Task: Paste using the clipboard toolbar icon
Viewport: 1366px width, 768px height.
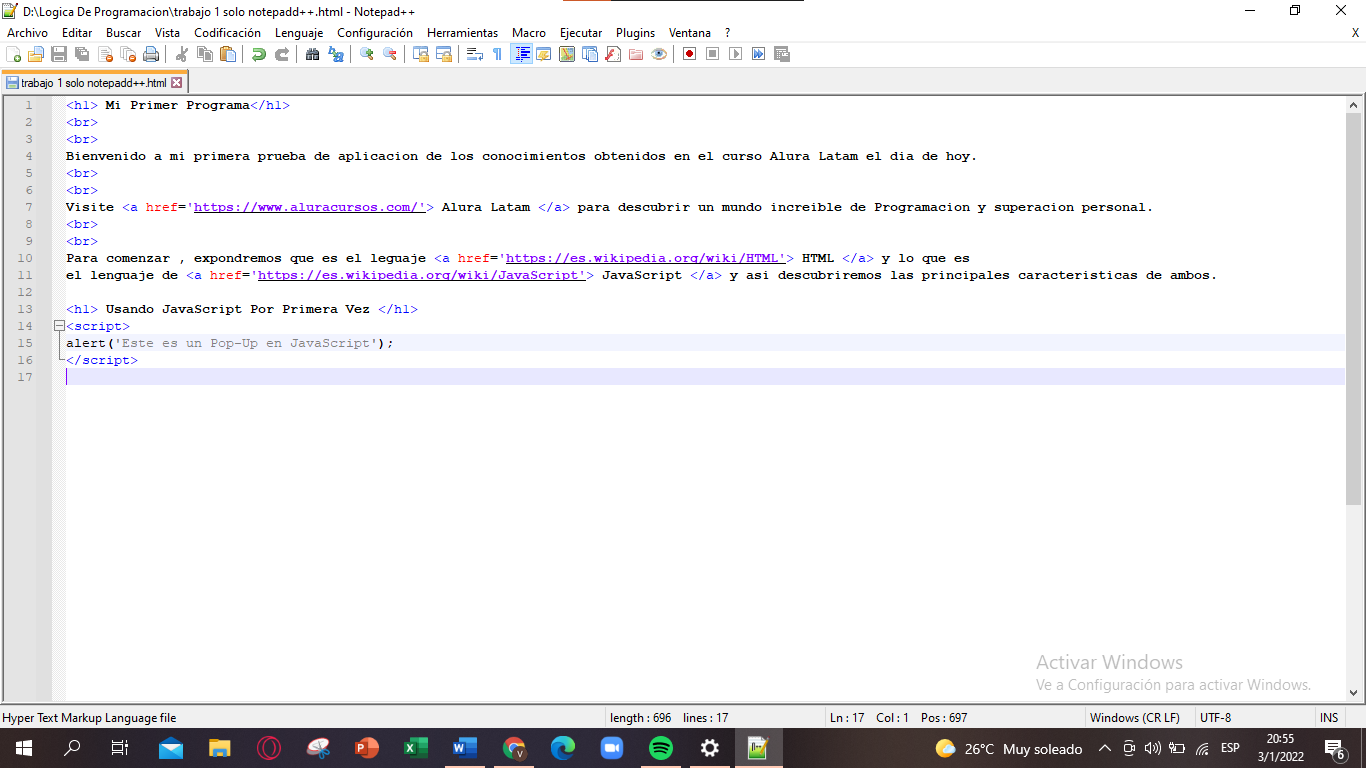Action: click(228, 54)
